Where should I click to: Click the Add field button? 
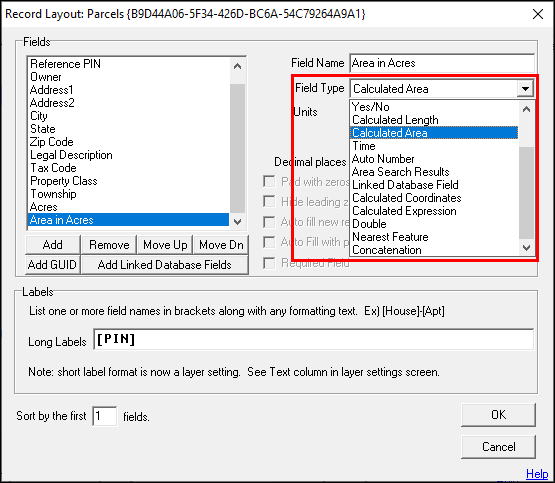53,245
